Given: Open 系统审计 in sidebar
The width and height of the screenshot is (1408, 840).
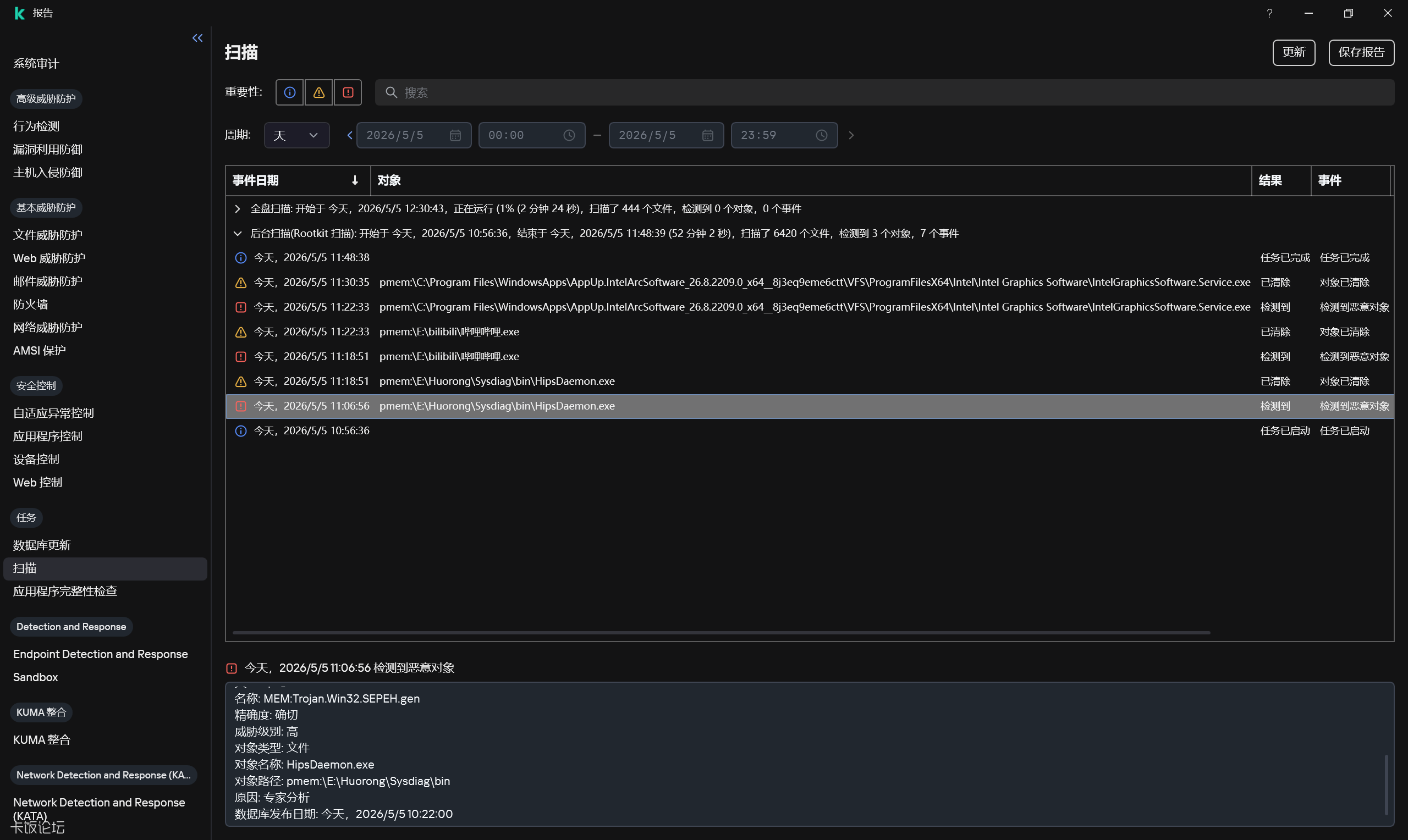Looking at the screenshot, I should 36,63.
